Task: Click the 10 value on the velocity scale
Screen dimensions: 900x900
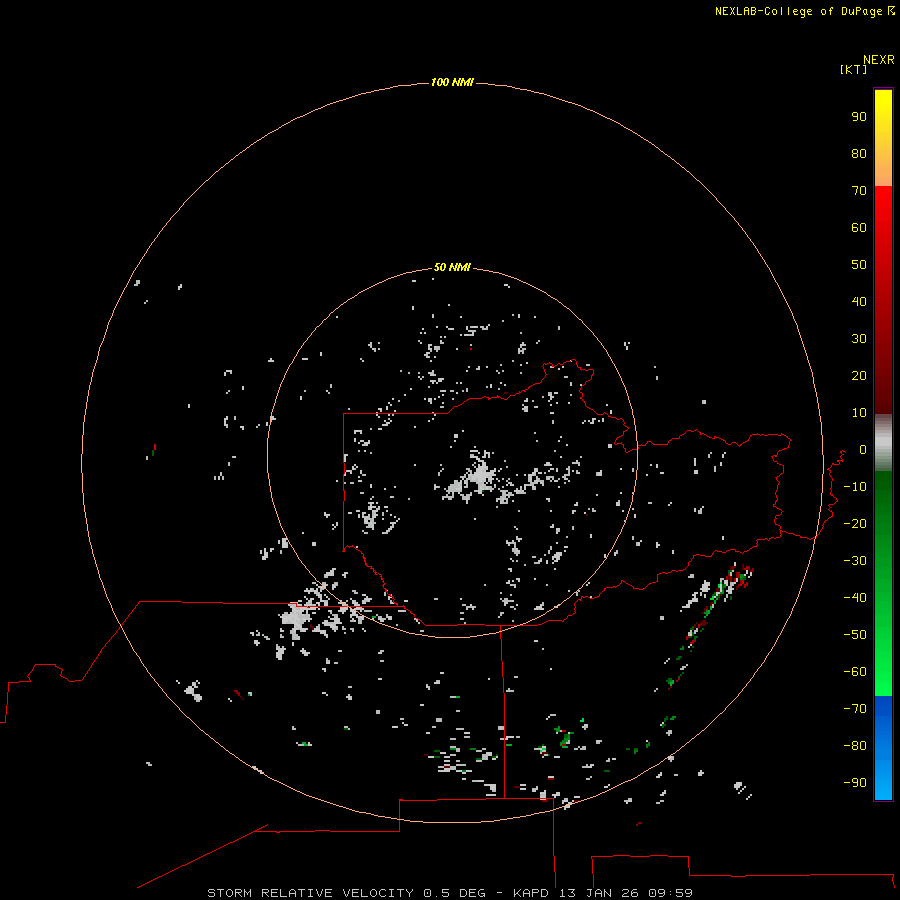Action: pos(859,413)
